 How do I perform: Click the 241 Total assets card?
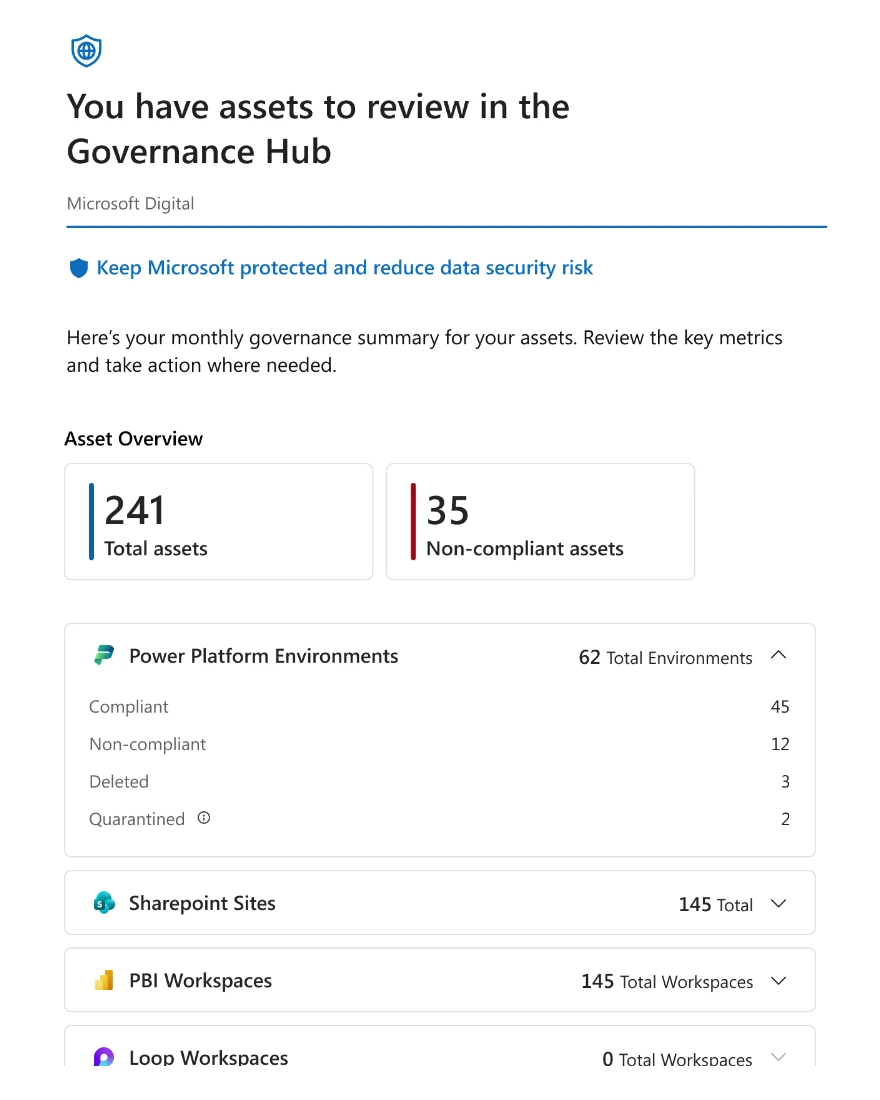point(218,521)
